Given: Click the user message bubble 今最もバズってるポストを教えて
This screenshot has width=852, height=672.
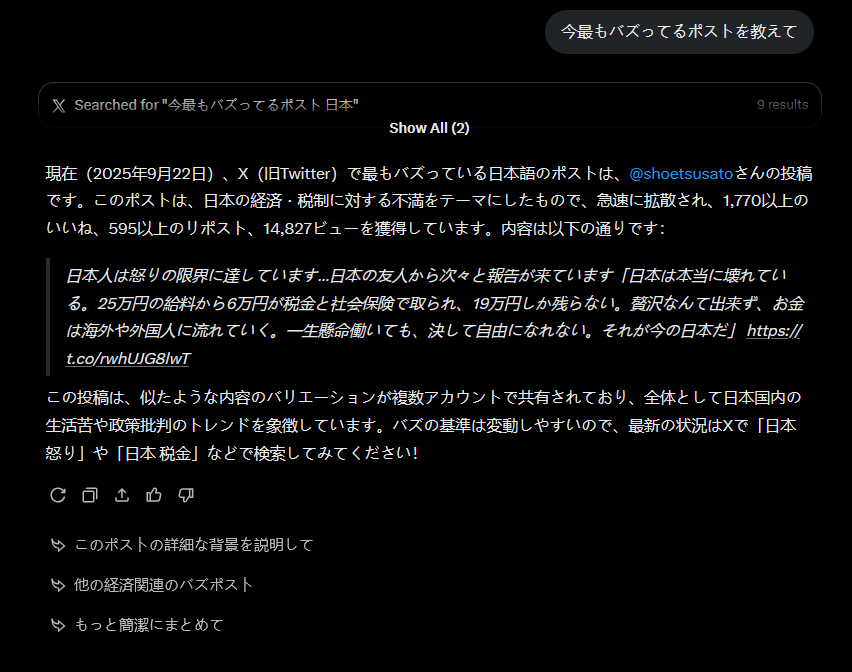Looking at the screenshot, I should point(679,32).
